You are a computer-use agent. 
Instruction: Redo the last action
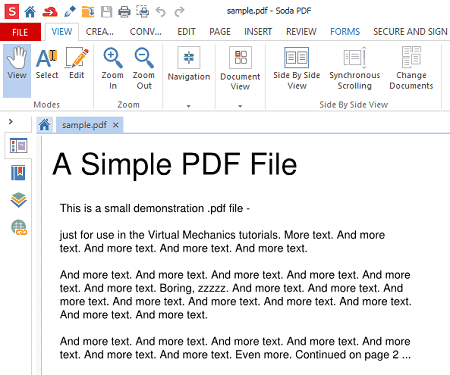tap(179, 12)
